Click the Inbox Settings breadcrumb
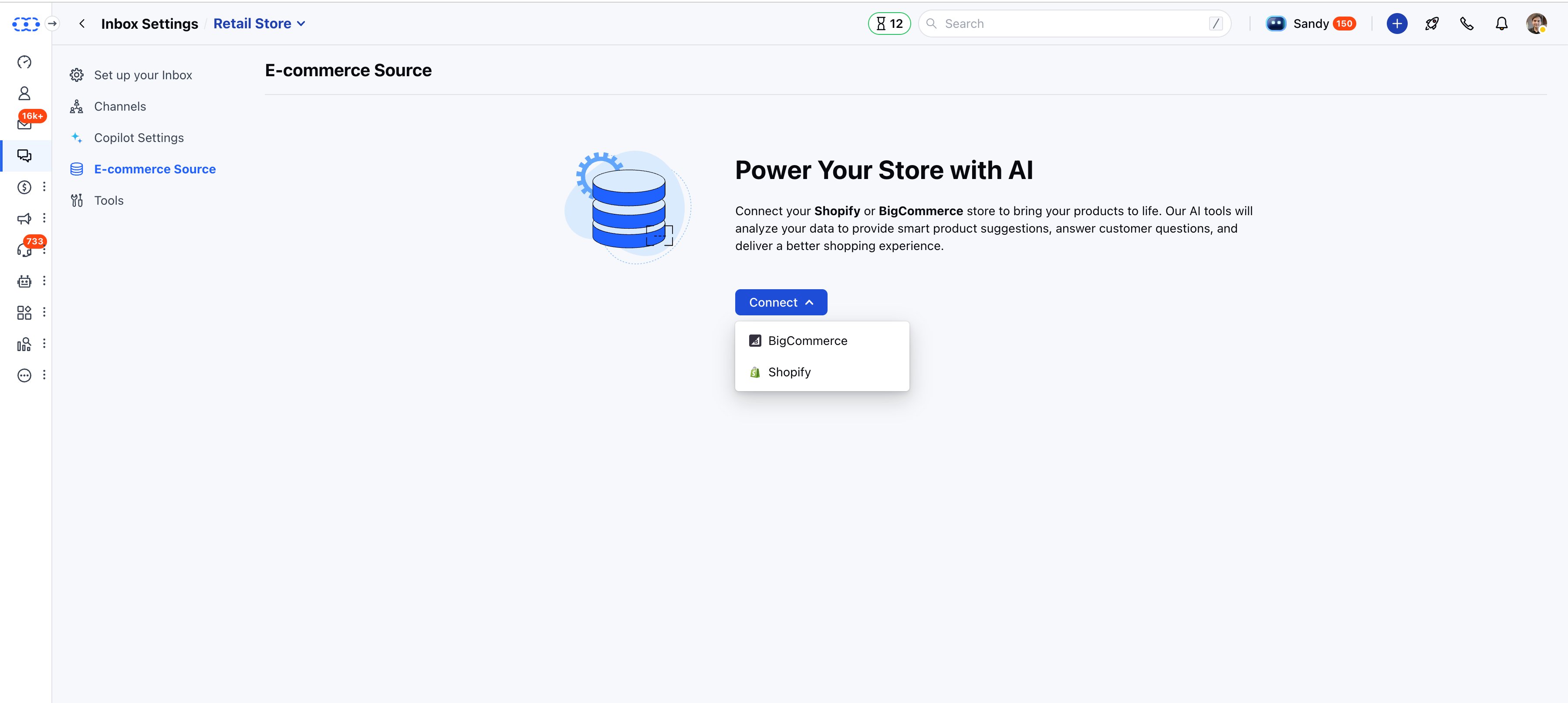Image resolution: width=1568 pixels, height=703 pixels. (150, 24)
